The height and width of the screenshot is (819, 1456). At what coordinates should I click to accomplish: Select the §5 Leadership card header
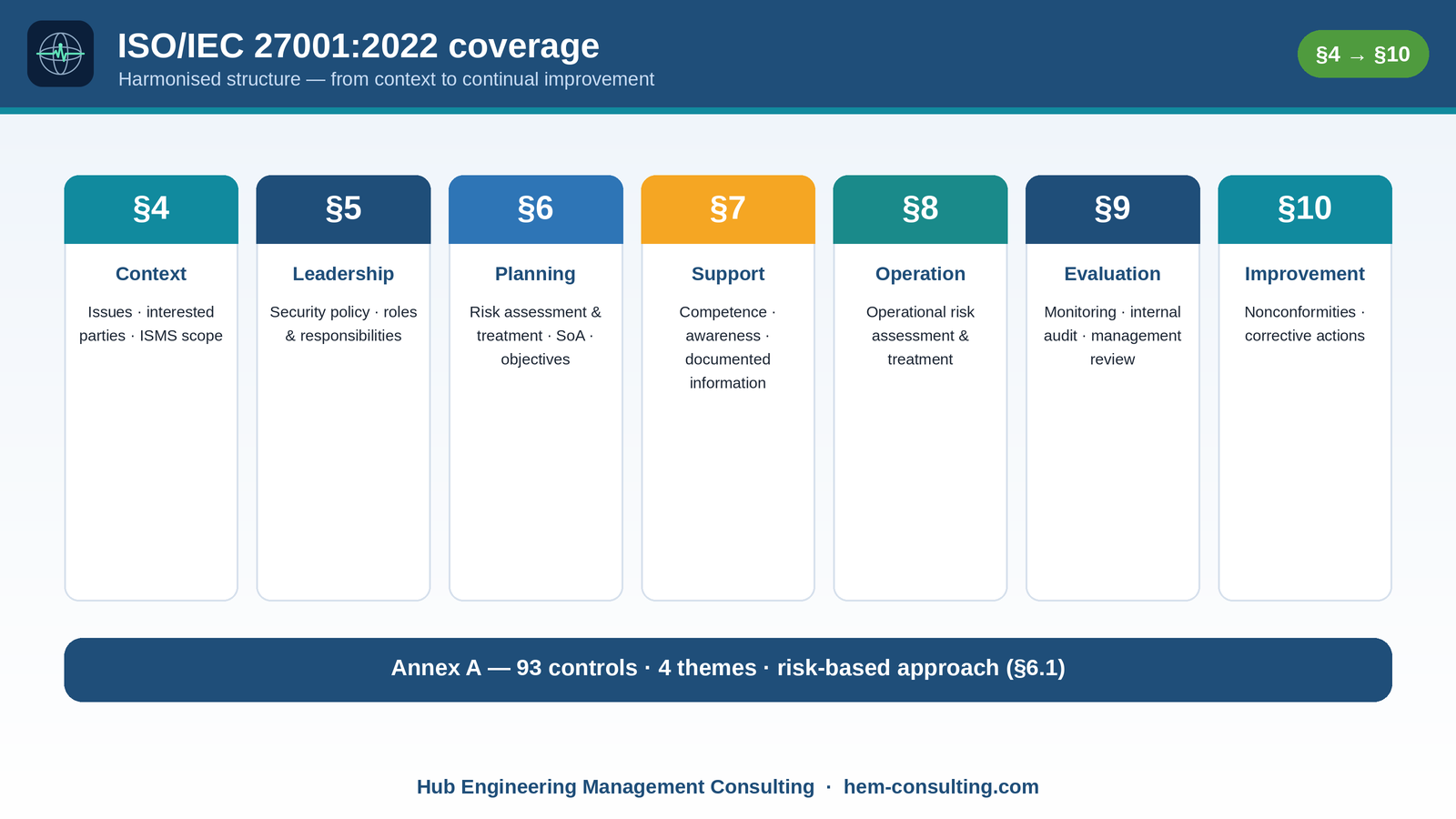[x=343, y=209]
